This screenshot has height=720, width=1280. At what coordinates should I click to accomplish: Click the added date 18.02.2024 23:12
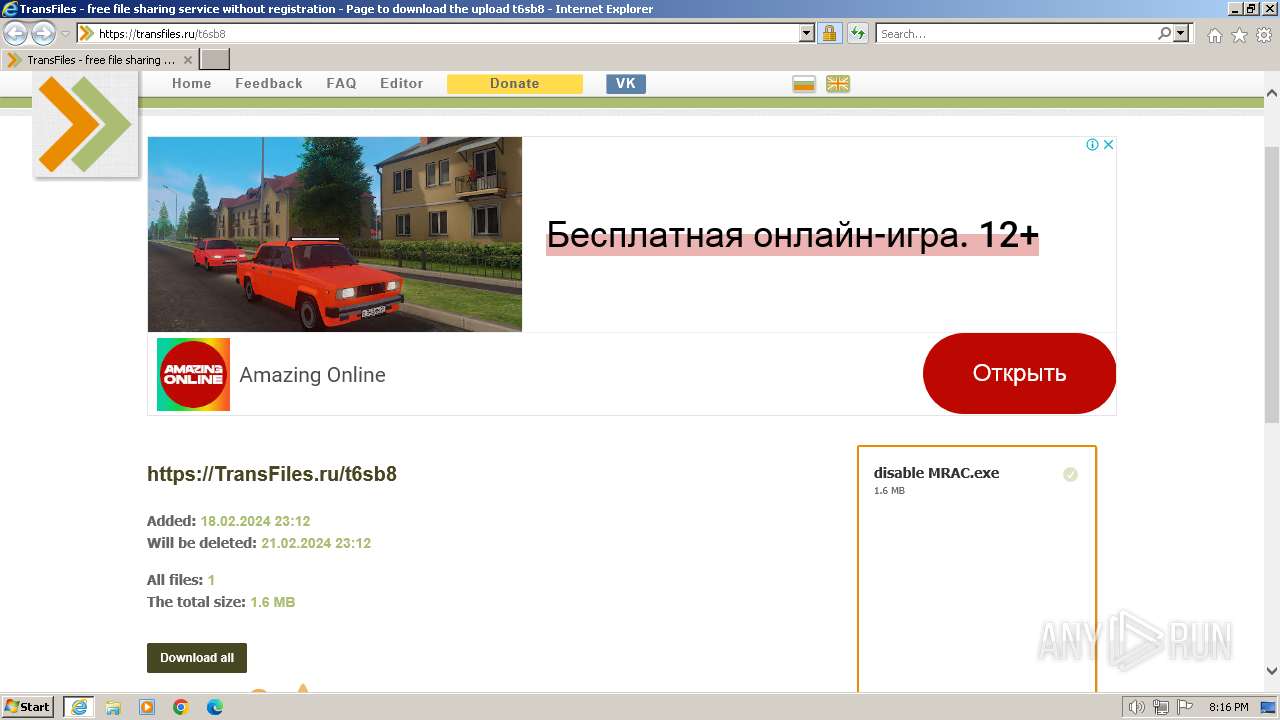pyautogui.click(x=255, y=521)
